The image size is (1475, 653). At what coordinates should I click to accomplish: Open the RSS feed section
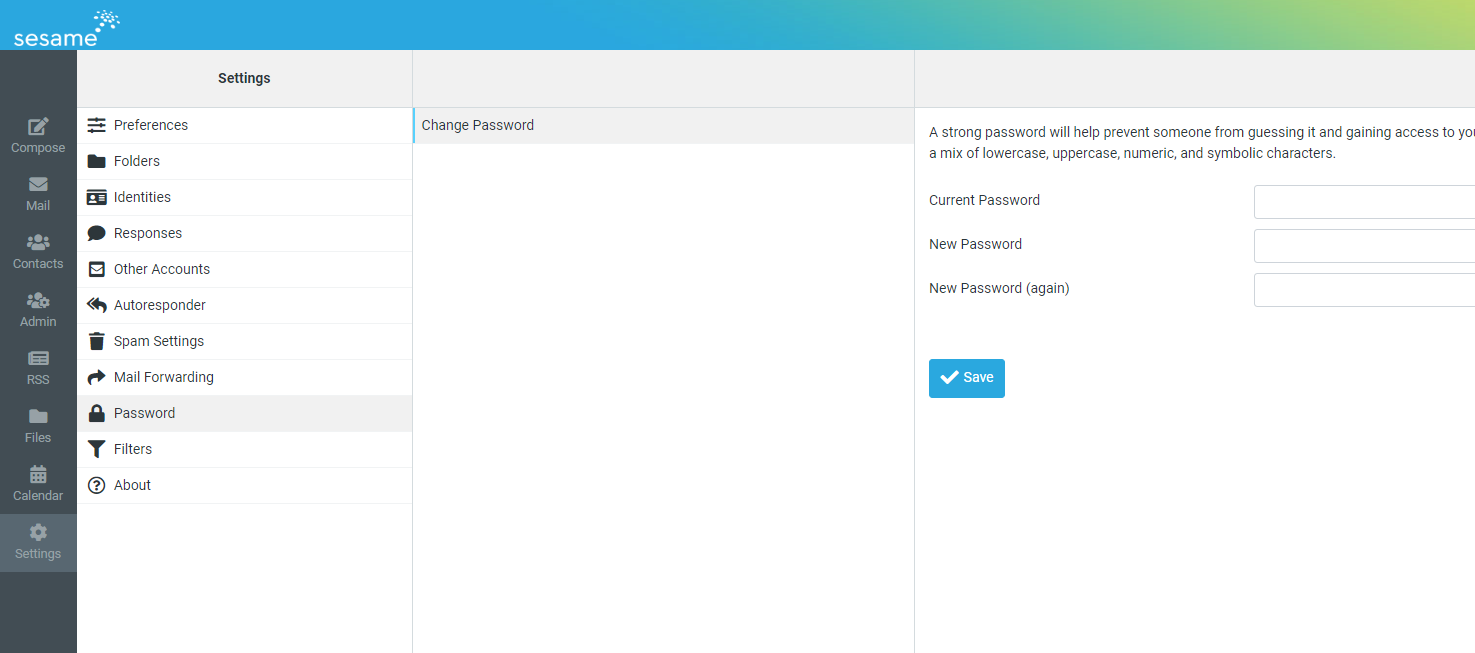pos(38,368)
